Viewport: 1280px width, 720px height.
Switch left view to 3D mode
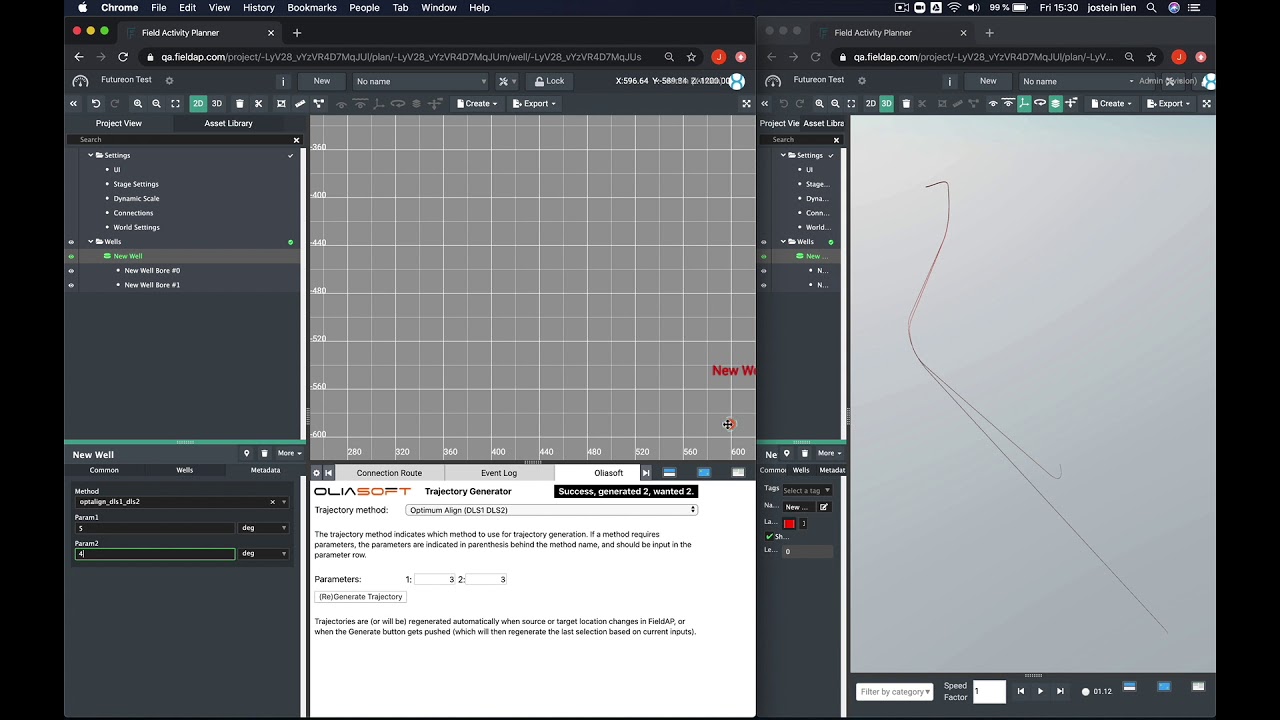coord(216,103)
